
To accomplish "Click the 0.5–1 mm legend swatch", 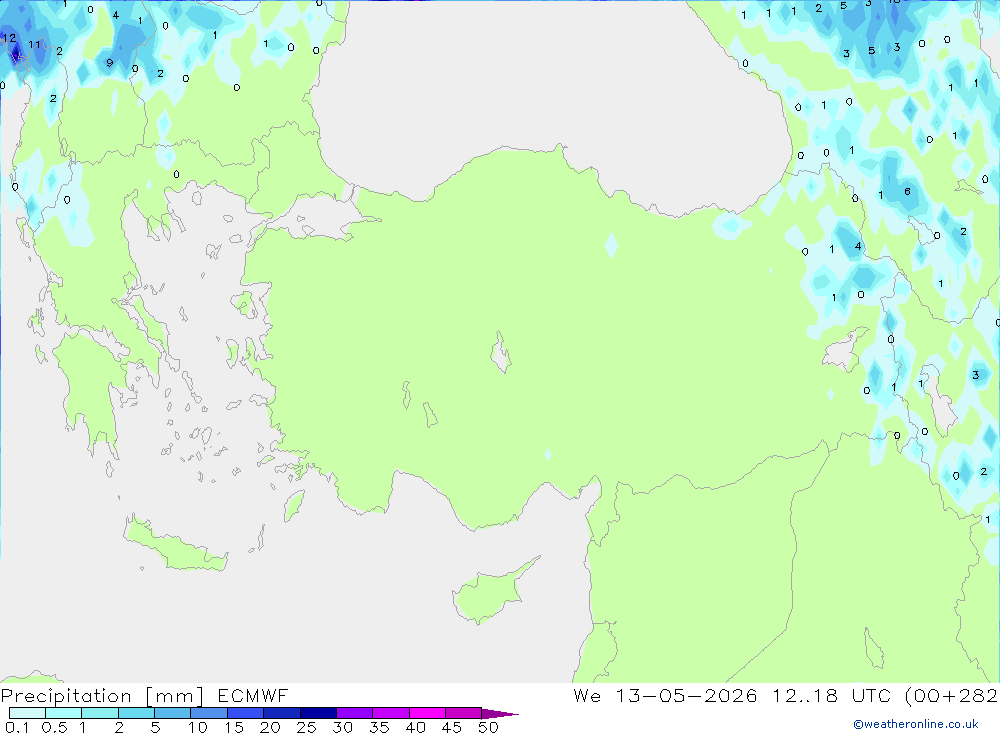I will point(63,713).
